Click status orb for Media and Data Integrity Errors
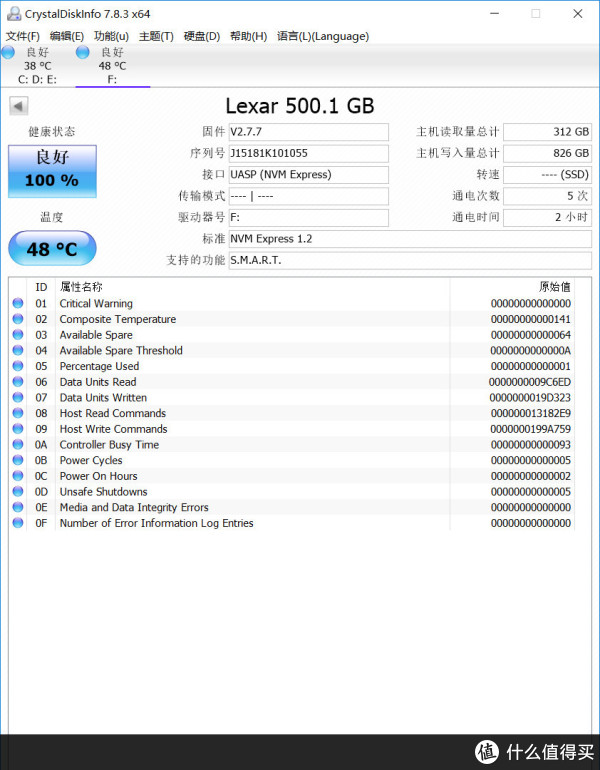600x770 pixels. pyautogui.click(x=18, y=507)
